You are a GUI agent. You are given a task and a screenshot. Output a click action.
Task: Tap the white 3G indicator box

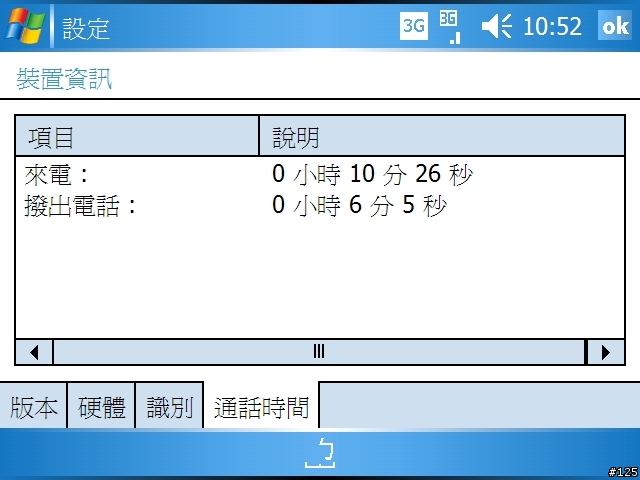(x=414, y=27)
